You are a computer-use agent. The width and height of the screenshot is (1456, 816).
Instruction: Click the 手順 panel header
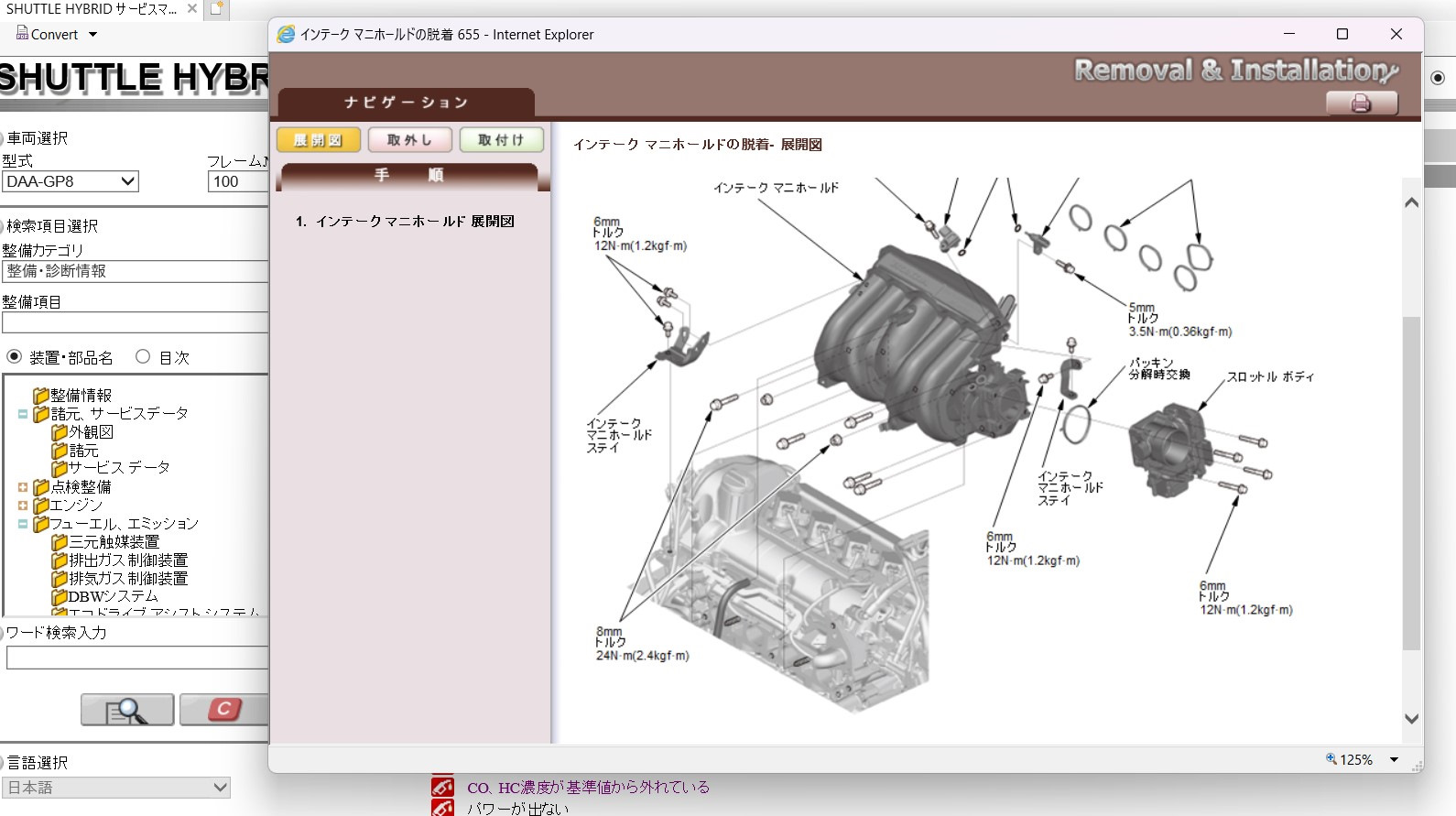[x=409, y=175]
